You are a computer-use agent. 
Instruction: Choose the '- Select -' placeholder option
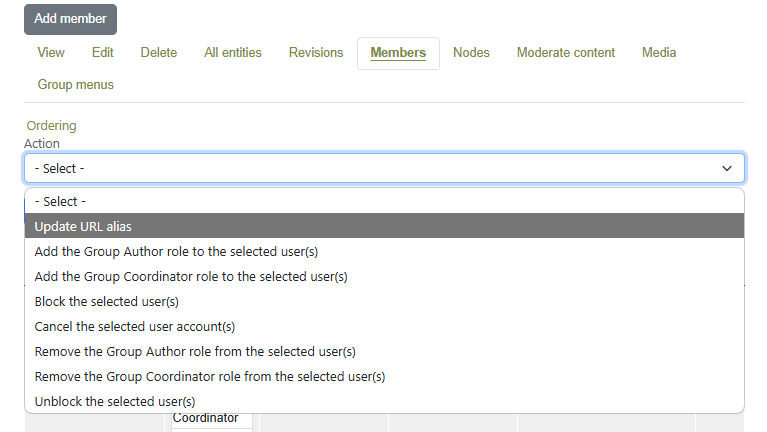pyautogui.click(x=60, y=201)
